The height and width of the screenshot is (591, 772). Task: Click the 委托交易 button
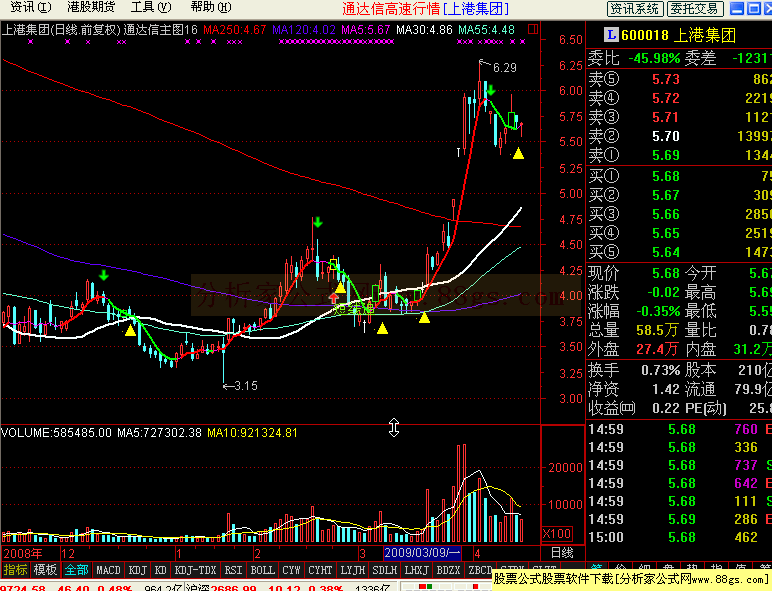click(x=695, y=8)
